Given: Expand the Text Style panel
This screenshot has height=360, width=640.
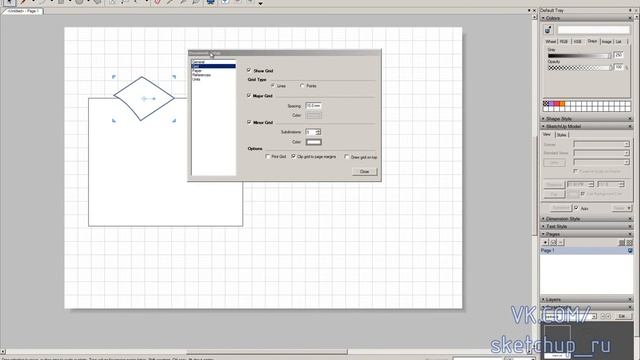Looking at the screenshot, I should pyautogui.click(x=543, y=226).
